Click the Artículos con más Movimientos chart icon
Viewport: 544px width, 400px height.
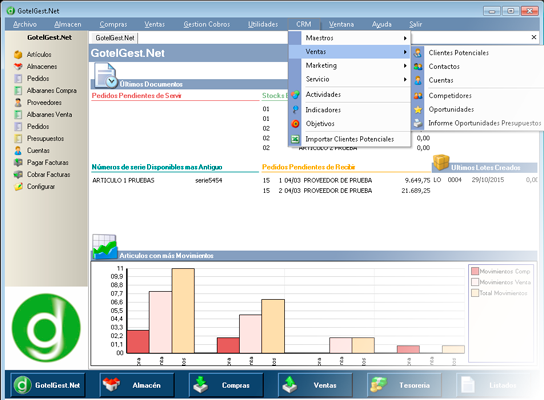(x=104, y=247)
